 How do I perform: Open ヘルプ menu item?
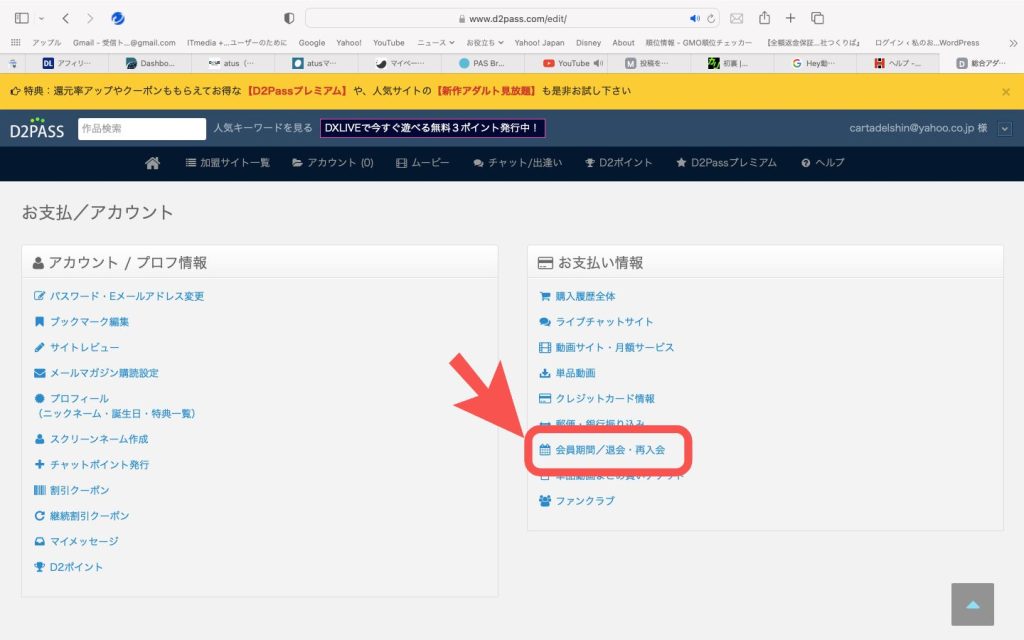[823, 163]
